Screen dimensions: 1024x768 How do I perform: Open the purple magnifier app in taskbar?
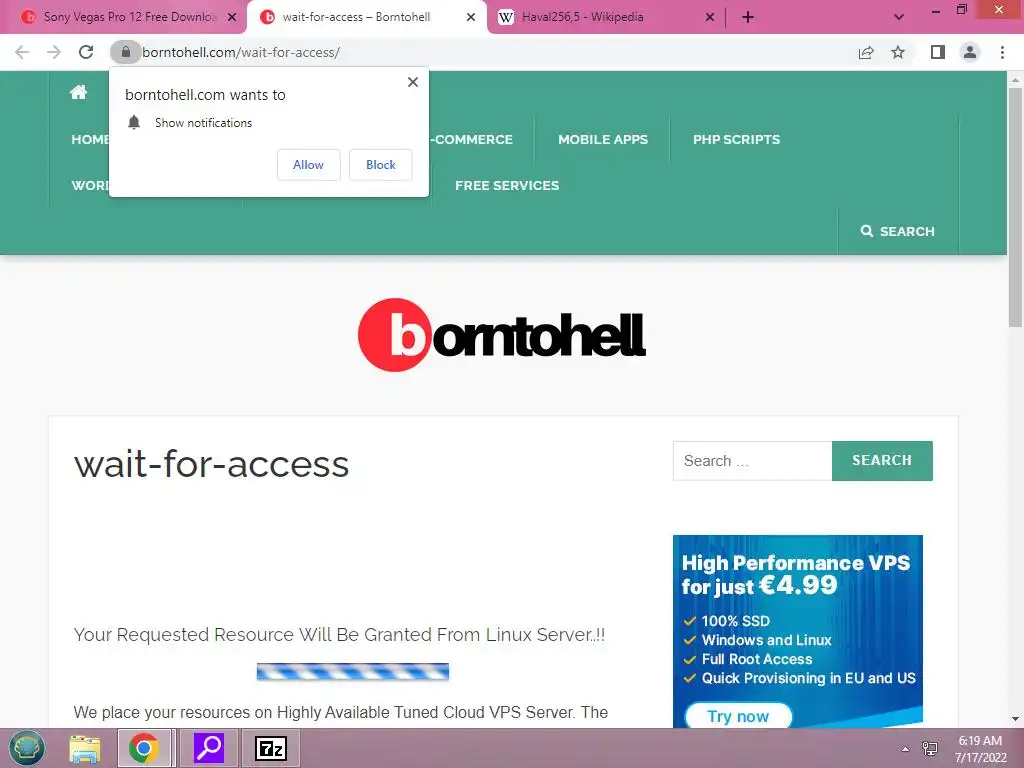[209, 748]
